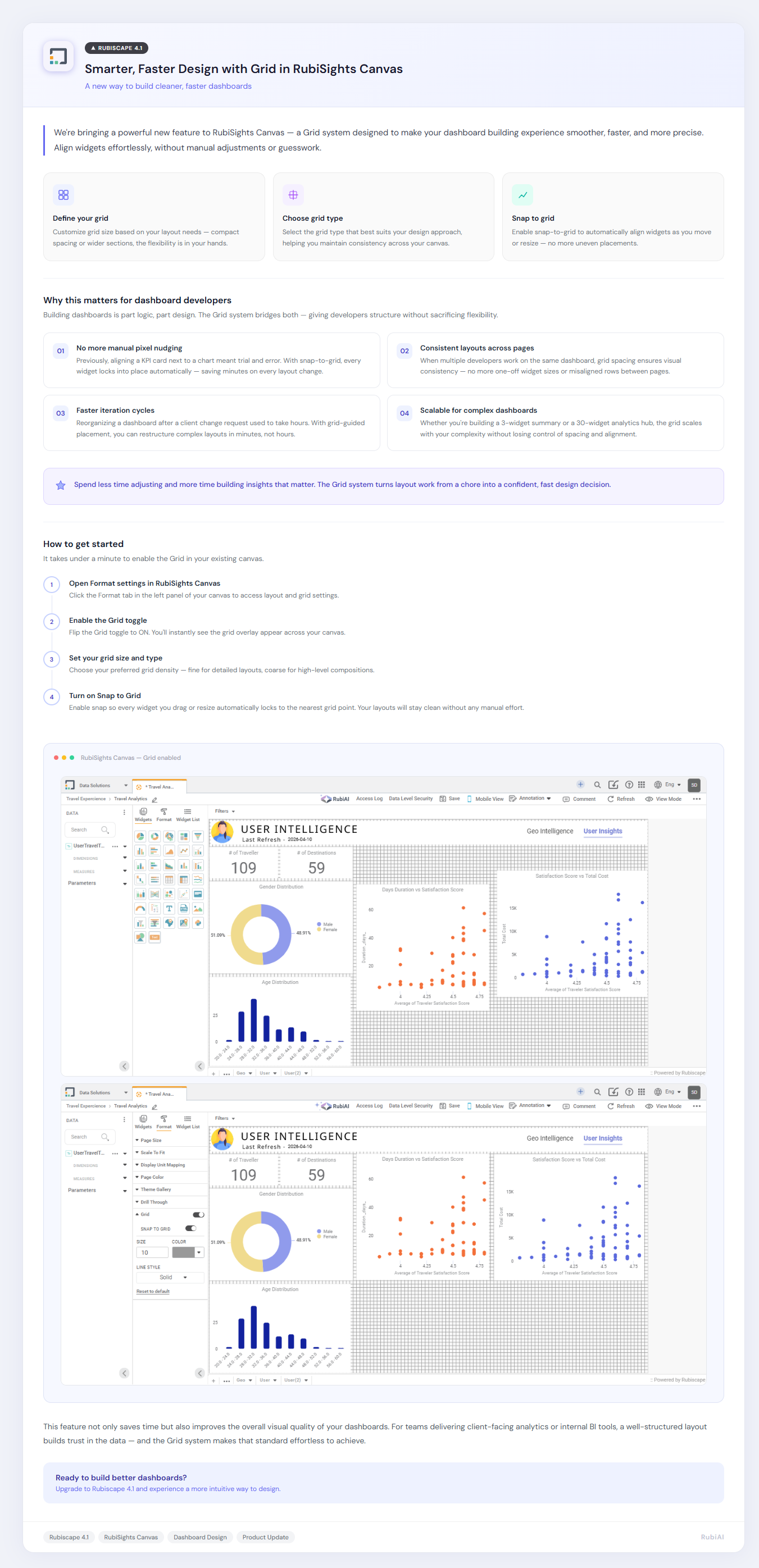Click the three-dots more icon beside View Mode, upper canvas
759x1568 pixels.
click(697, 799)
